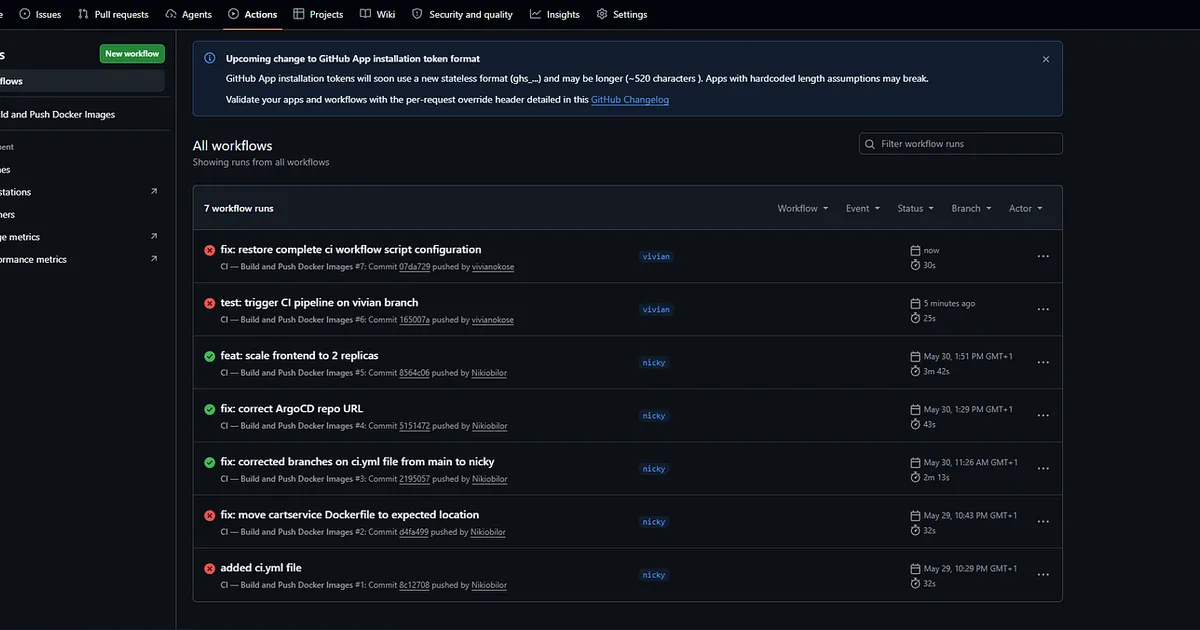Click the New workflow button
This screenshot has width=1200, height=630.
coord(132,54)
